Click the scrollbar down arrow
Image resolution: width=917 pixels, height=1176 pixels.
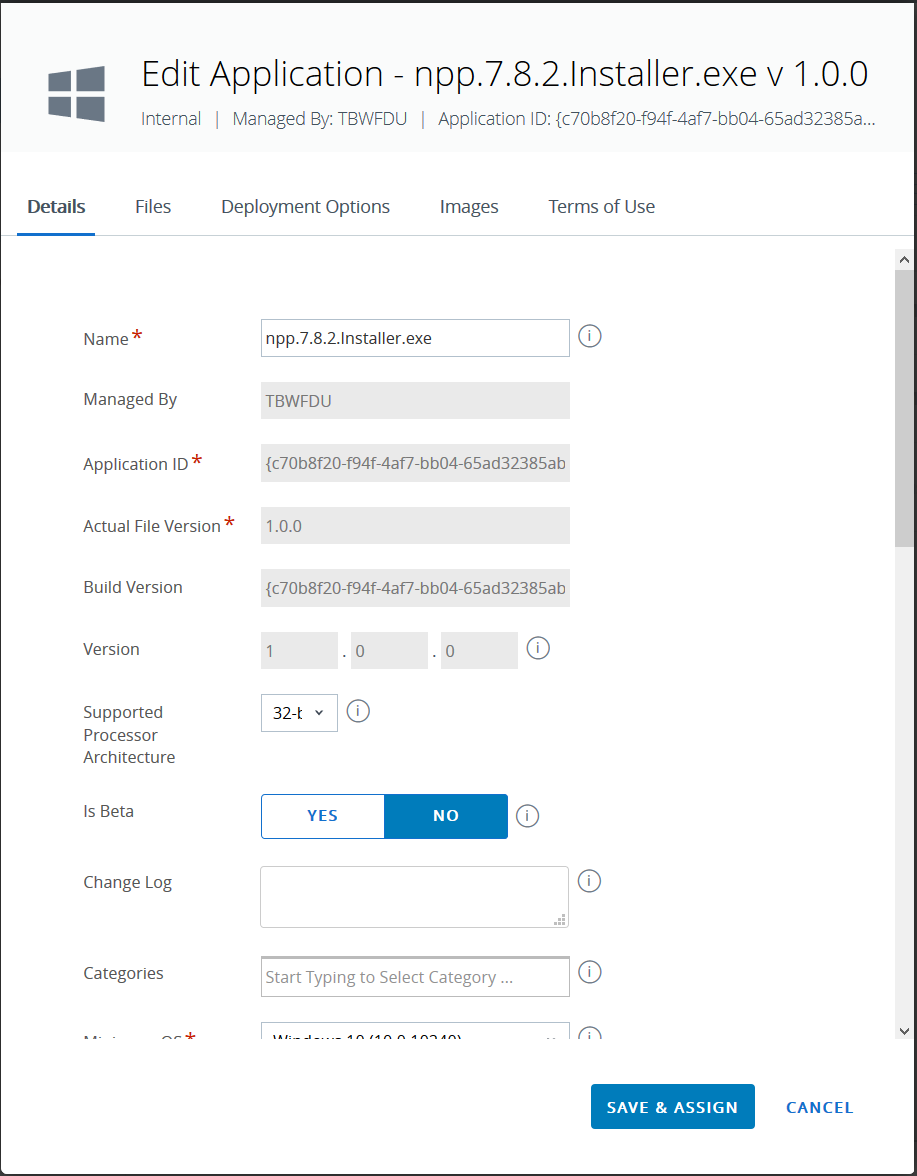(904, 1031)
